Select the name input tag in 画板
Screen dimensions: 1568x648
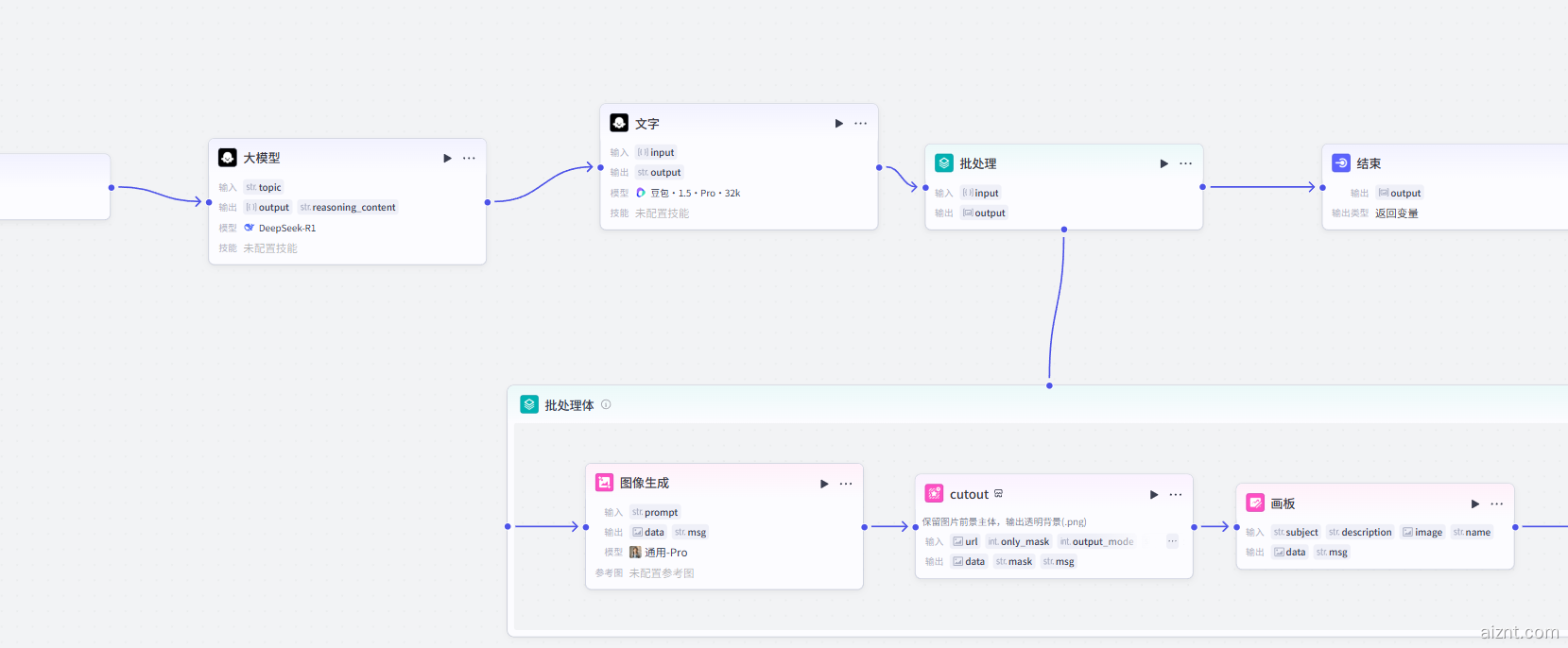coord(1472,532)
